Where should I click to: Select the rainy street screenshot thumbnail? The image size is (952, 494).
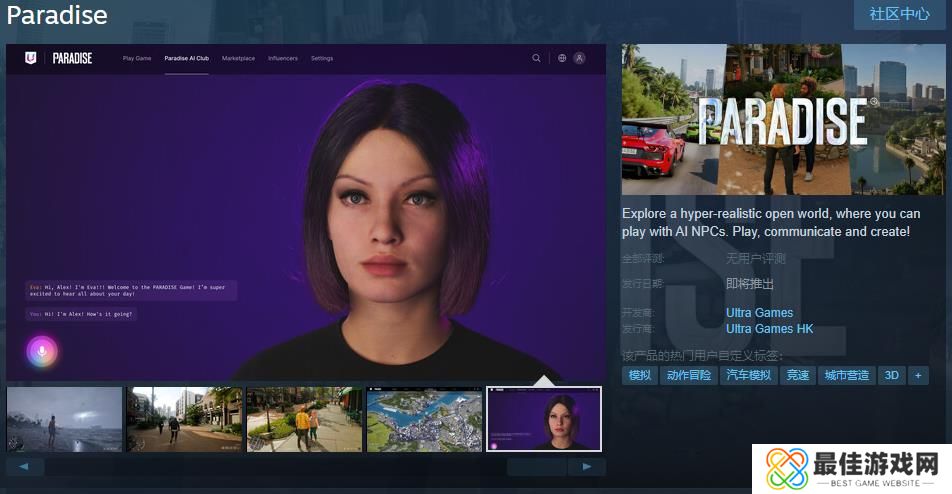pos(64,419)
